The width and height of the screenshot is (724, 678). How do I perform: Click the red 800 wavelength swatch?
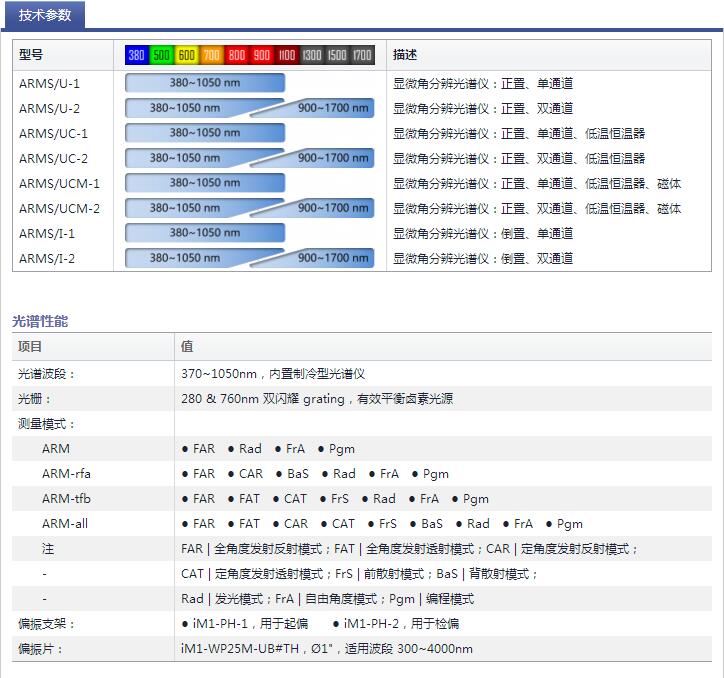[x=236, y=55]
